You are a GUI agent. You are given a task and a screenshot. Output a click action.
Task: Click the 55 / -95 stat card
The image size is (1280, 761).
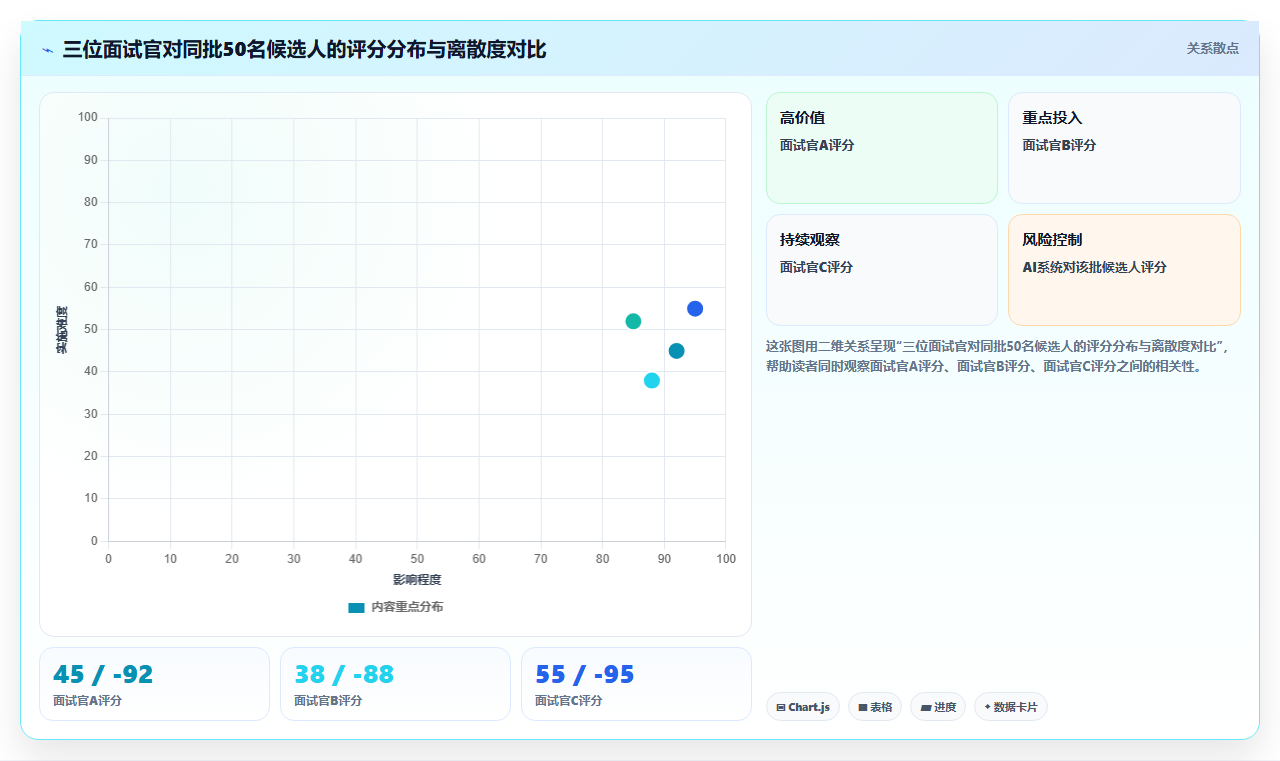pyautogui.click(x=636, y=684)
